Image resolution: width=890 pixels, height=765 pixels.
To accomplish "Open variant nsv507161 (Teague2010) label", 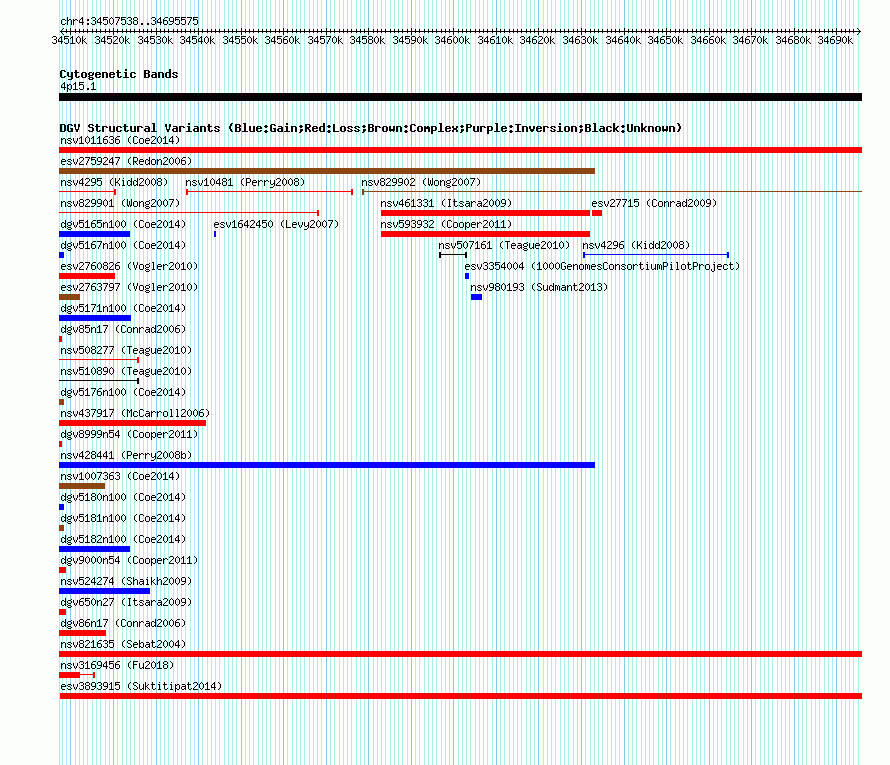I will point(504,245).
